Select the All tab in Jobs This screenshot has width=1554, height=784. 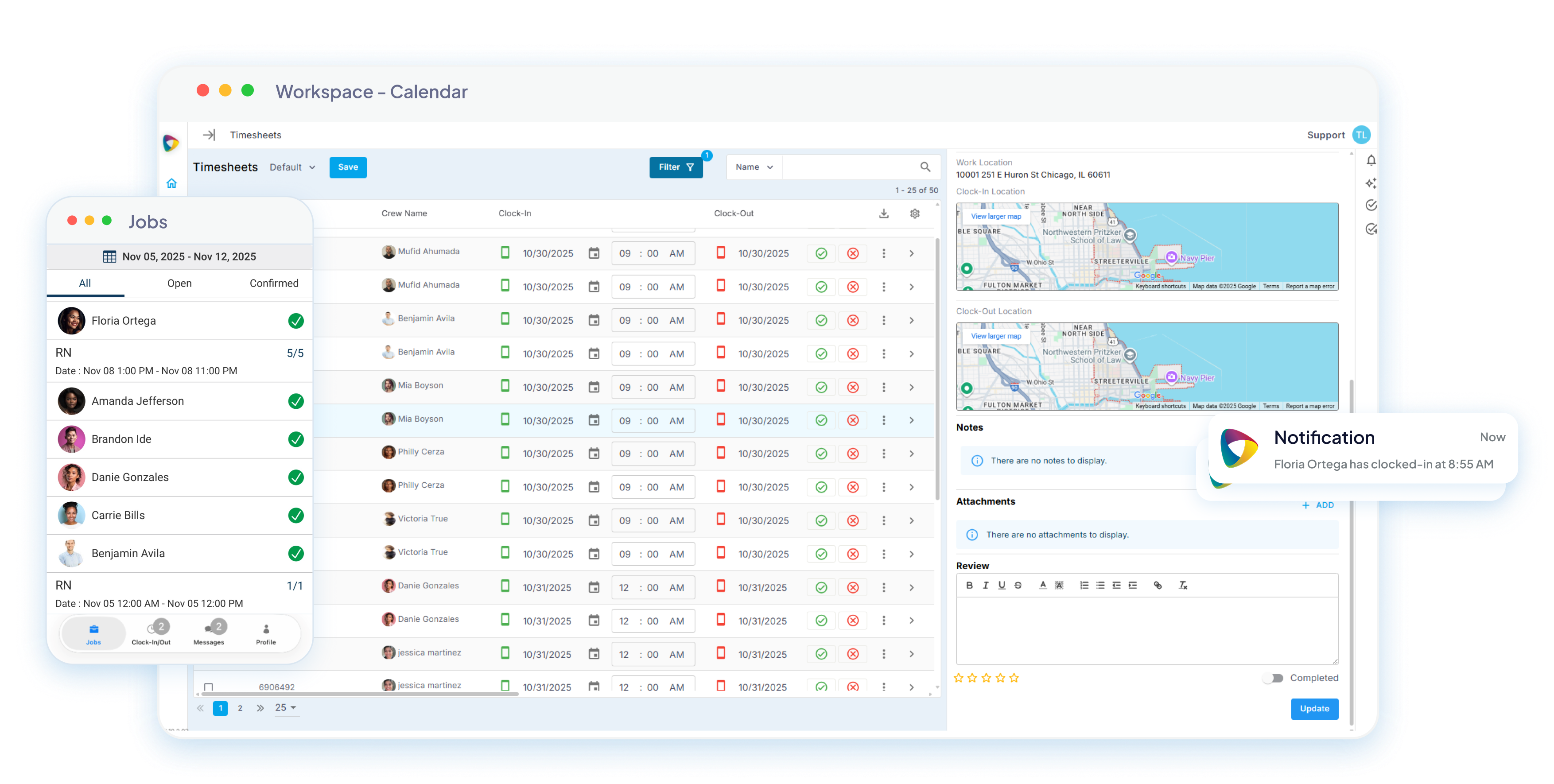[x=85, y=283]
